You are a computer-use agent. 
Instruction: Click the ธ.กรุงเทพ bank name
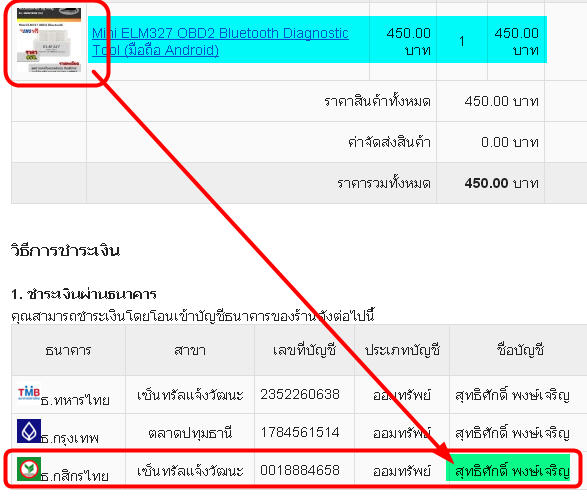tap(70, 438)
